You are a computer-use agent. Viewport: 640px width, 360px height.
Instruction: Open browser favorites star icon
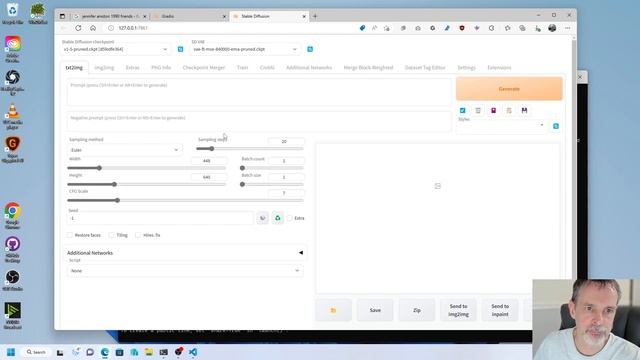pyautogui.click(x=507, y=28)
